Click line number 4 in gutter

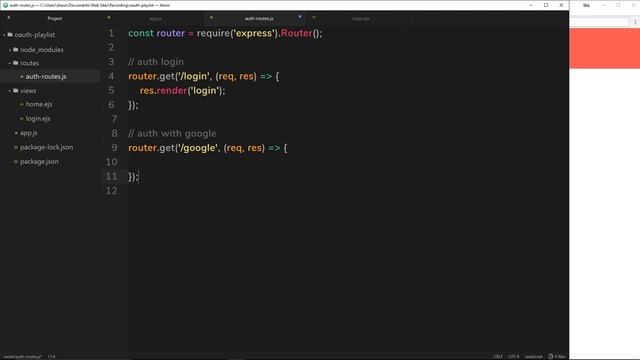point(111,76)
